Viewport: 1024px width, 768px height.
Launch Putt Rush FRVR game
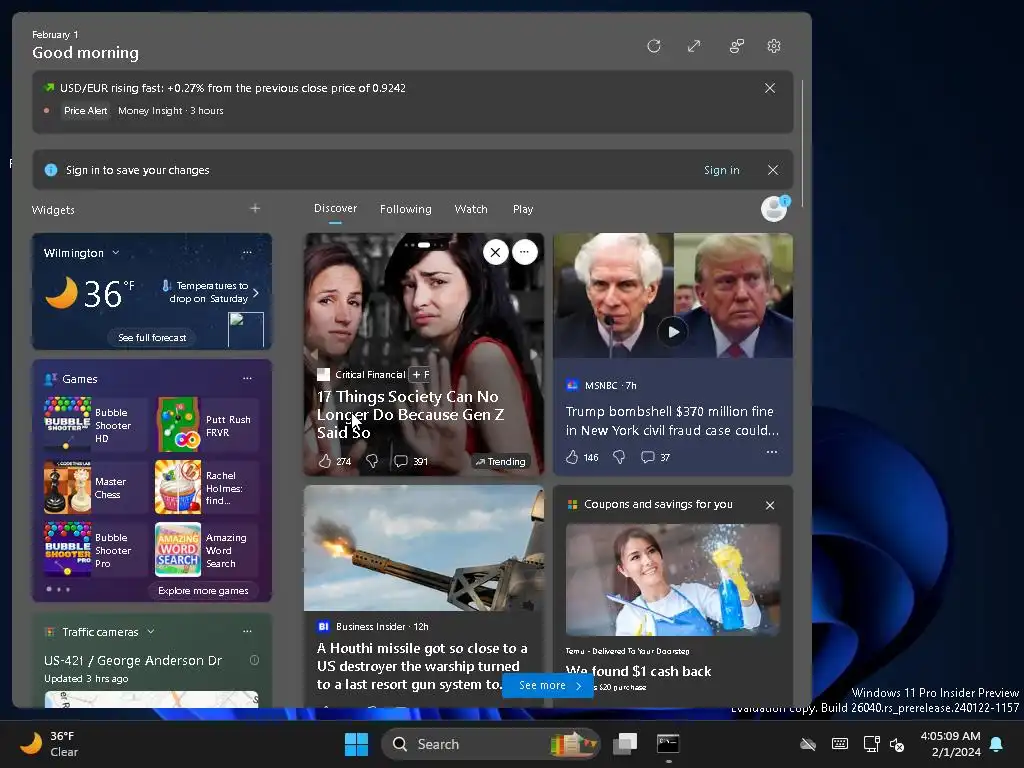coord(208,424)
